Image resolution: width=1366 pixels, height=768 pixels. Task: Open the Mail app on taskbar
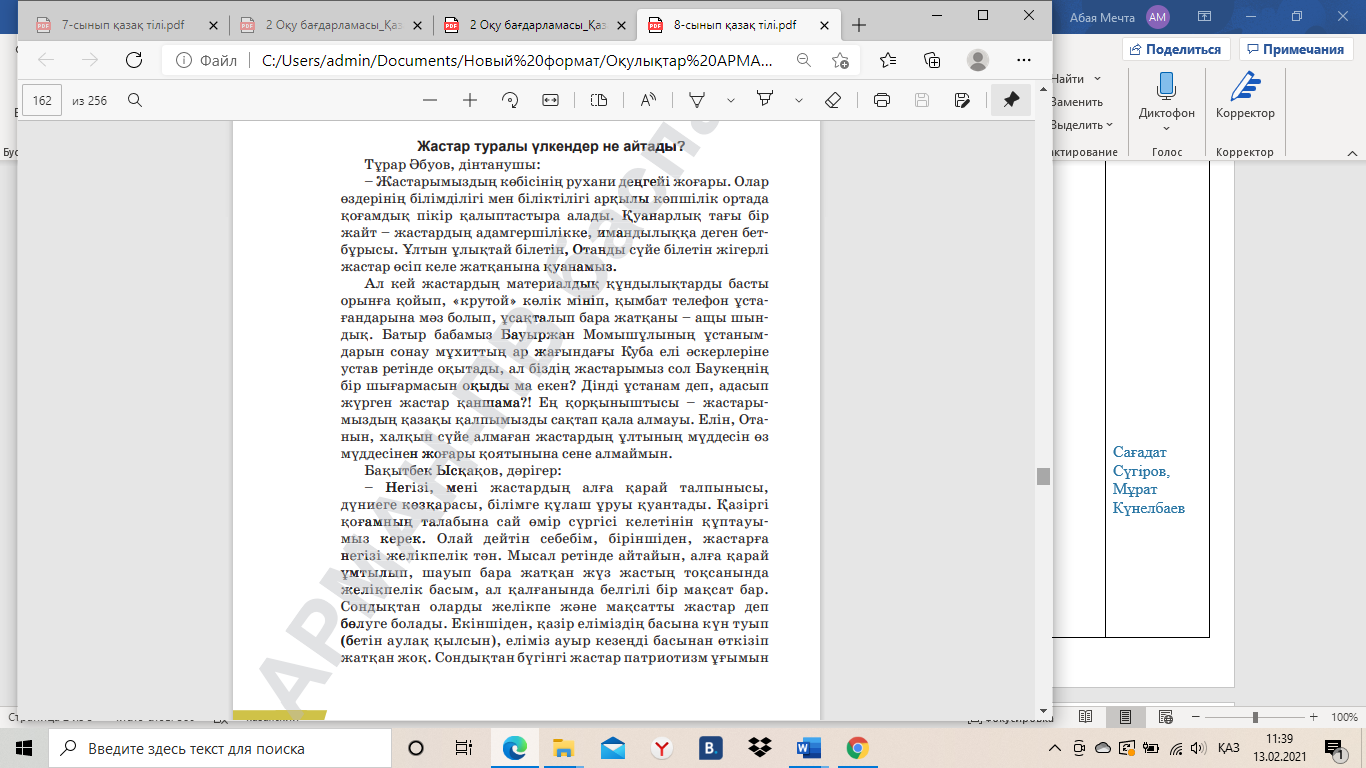[x=613, y=748]
